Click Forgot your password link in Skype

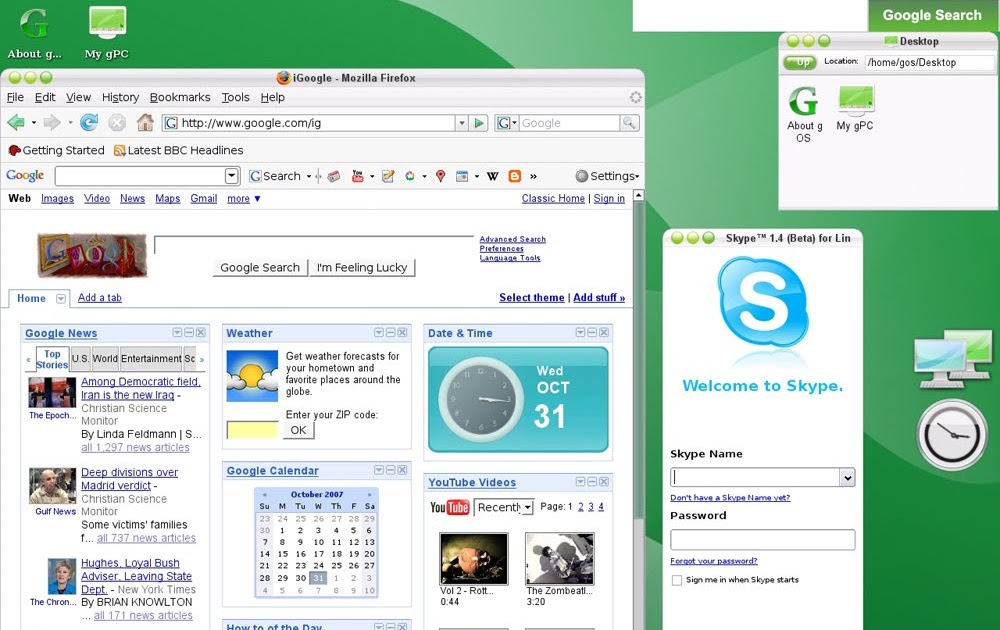coord(714,561)
